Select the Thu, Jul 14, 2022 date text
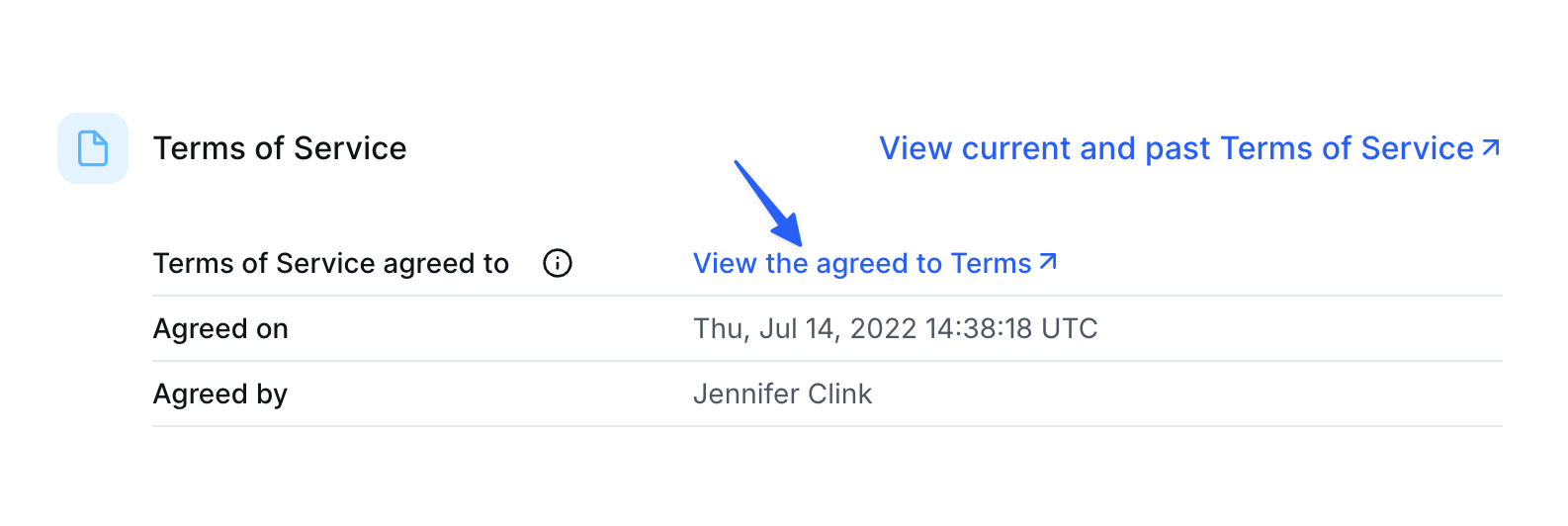1568x526 pixels. [x=805, y=328]
